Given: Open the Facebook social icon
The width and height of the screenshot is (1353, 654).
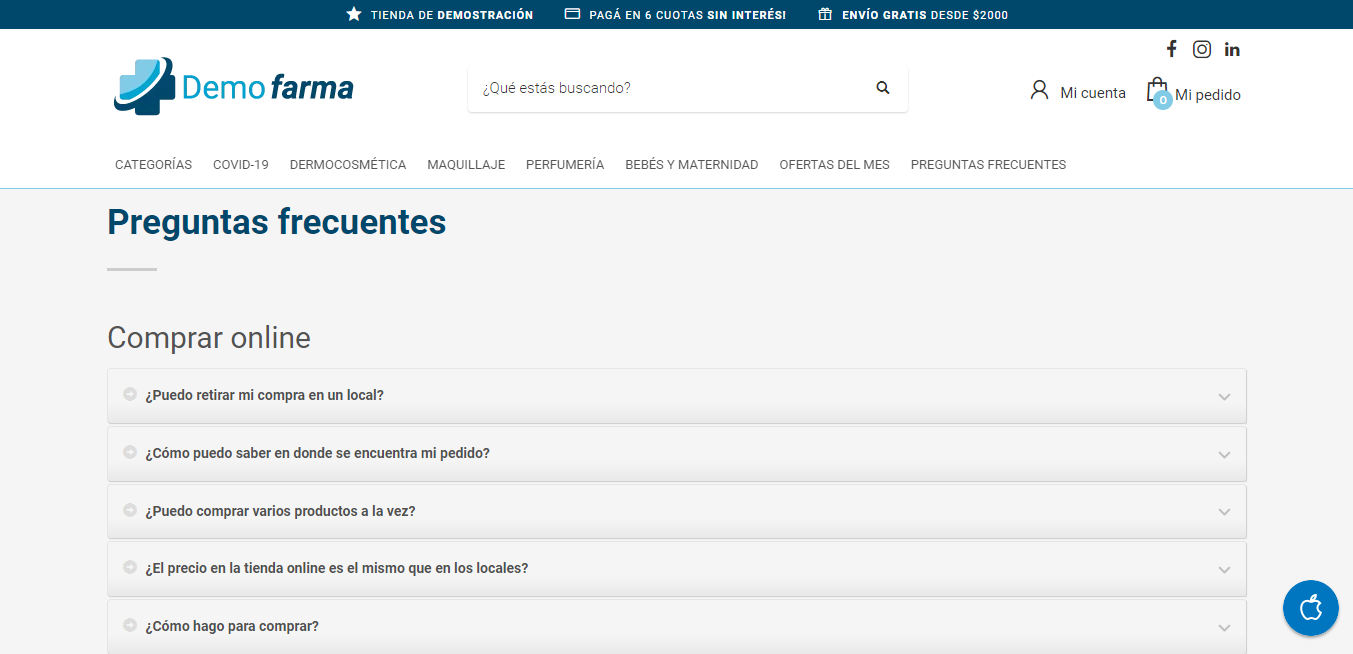Looking at the screenshot, I should tap(1171, 49).
